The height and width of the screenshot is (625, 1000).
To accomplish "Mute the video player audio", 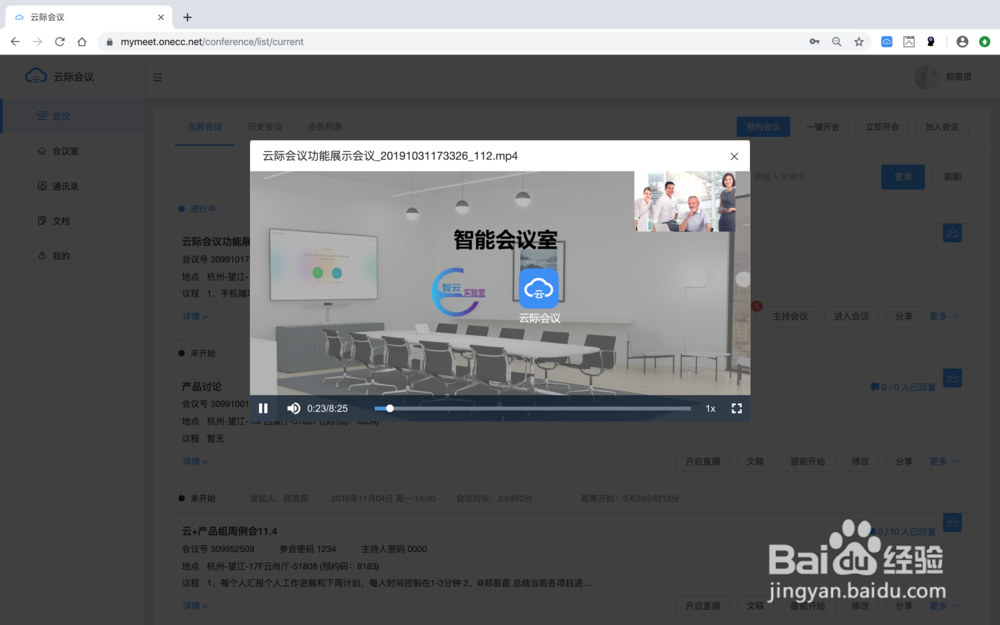I will click(293, 408).
